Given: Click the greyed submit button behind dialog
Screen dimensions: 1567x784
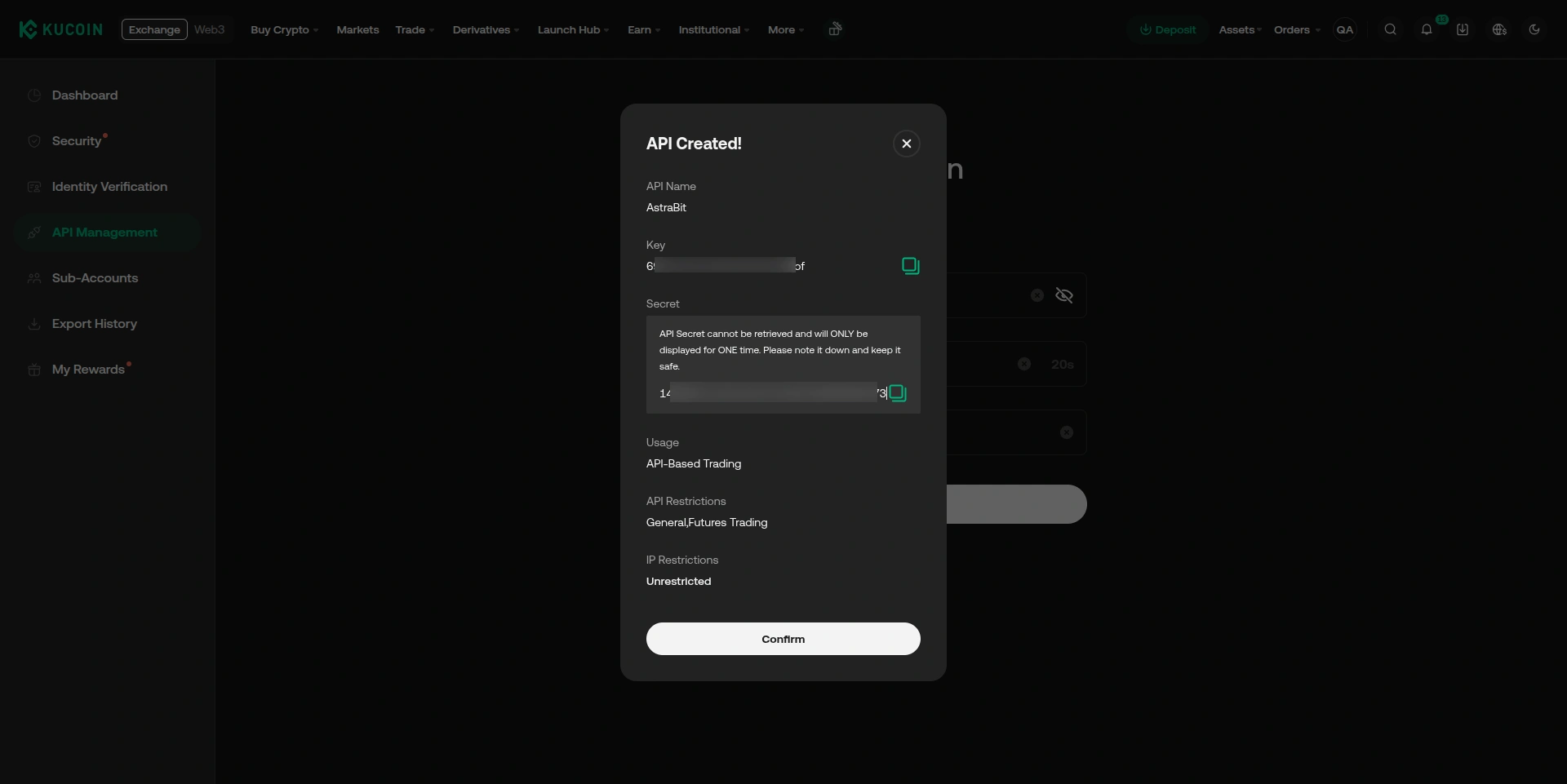Looking at the screenshot, I should (1017, 504).
